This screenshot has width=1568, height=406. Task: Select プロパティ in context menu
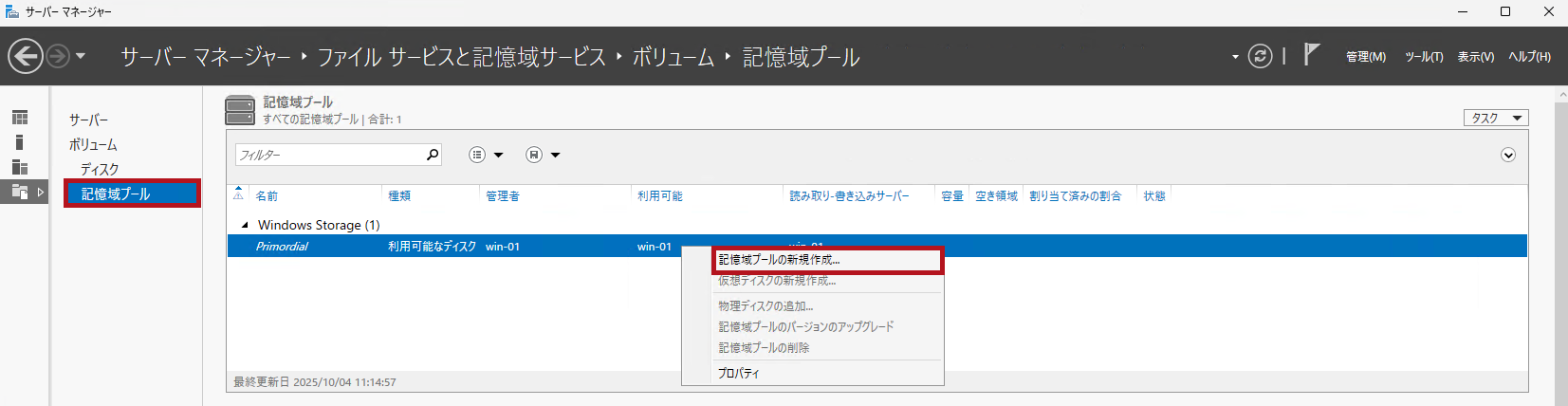(x=739, y=374)
